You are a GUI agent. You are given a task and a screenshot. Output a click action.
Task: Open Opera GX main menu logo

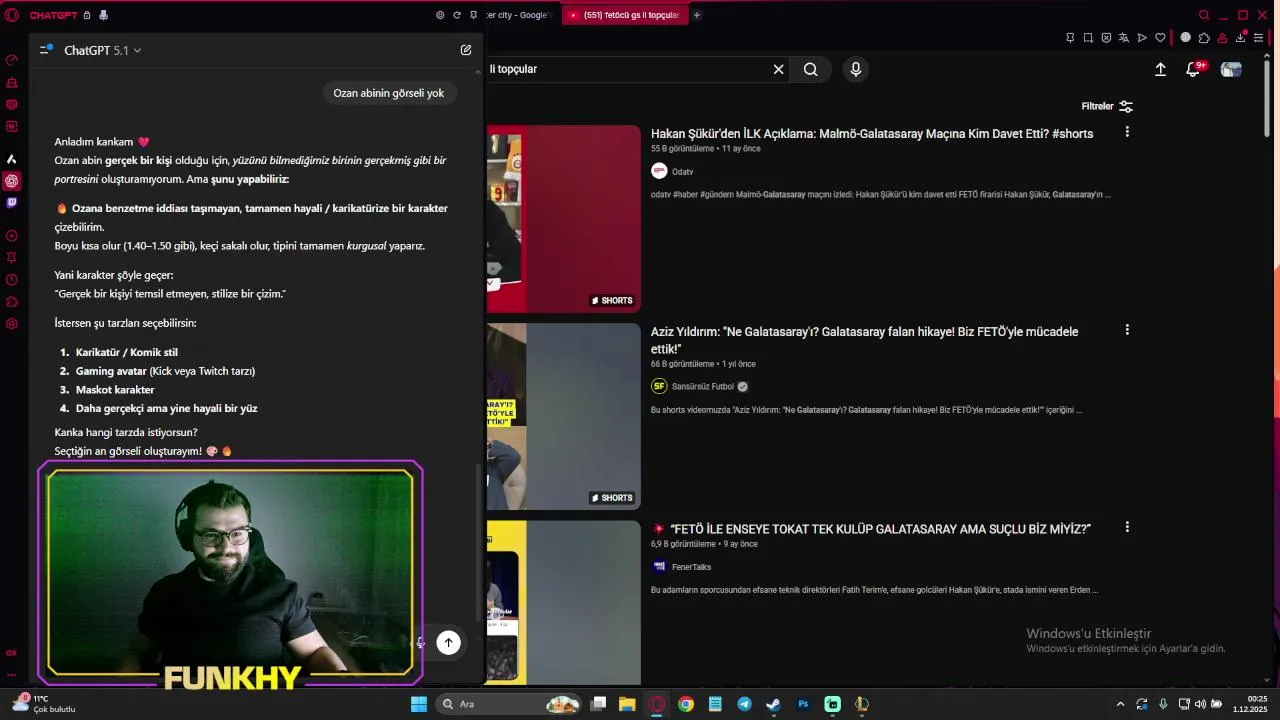click(12, 15)
